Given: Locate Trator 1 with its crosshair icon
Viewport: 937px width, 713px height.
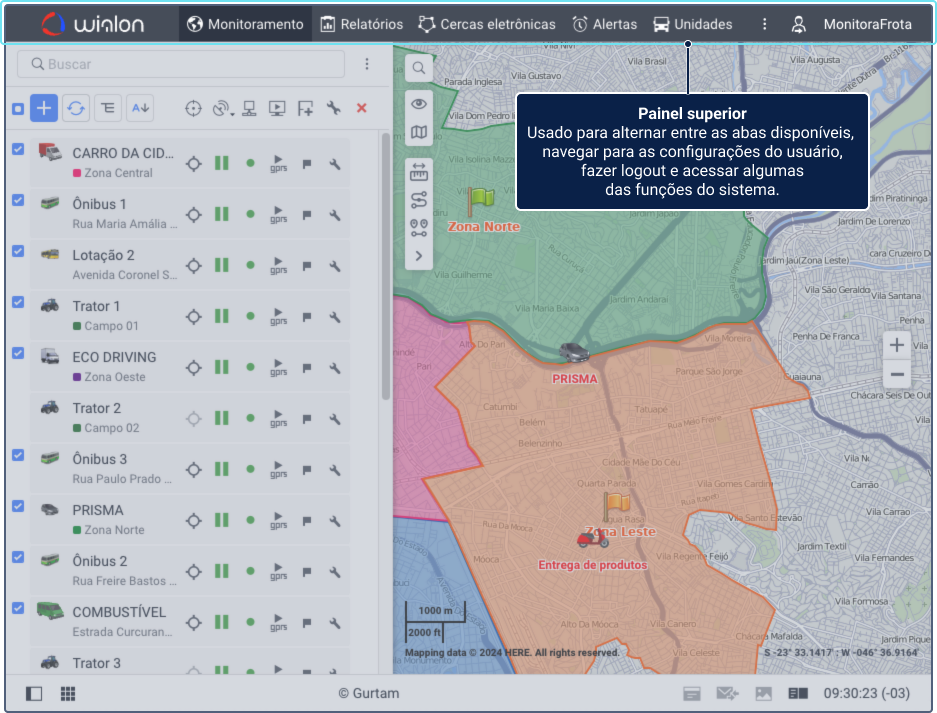Looking at the screenshot, I should [194, 316].
